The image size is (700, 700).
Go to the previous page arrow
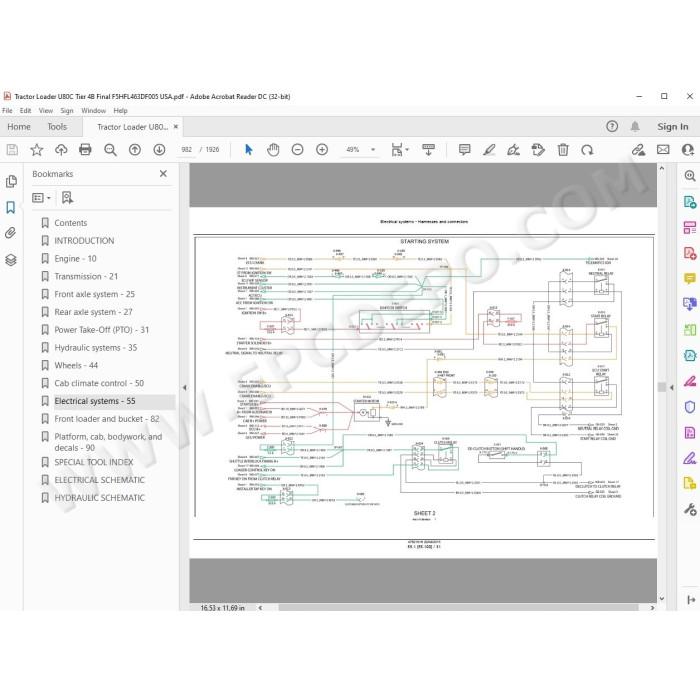135,150
